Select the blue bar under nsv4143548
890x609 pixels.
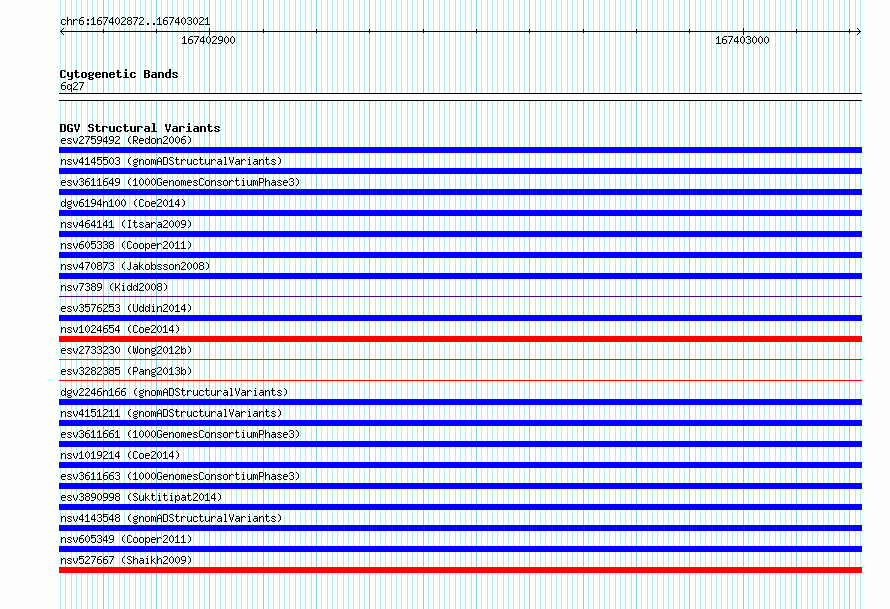tap(460, 528)
